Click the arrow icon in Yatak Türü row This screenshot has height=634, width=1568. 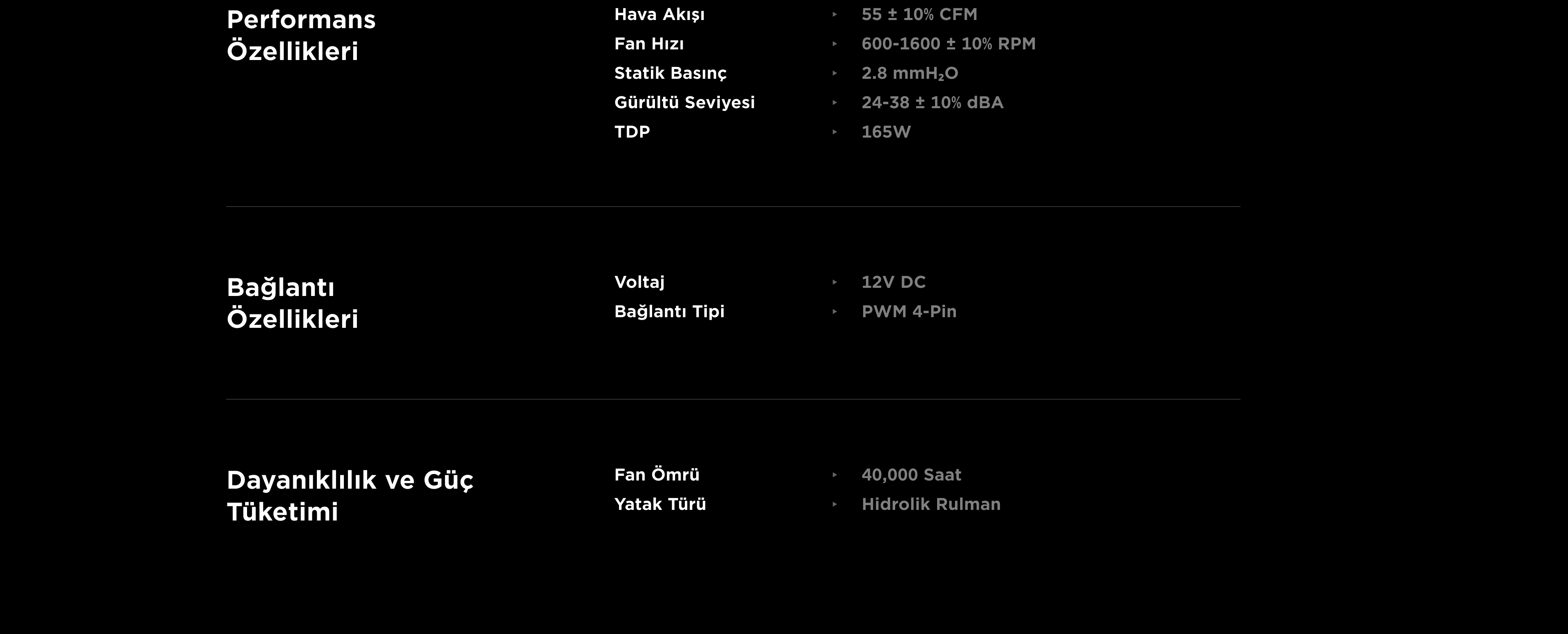tap(835, 505)
